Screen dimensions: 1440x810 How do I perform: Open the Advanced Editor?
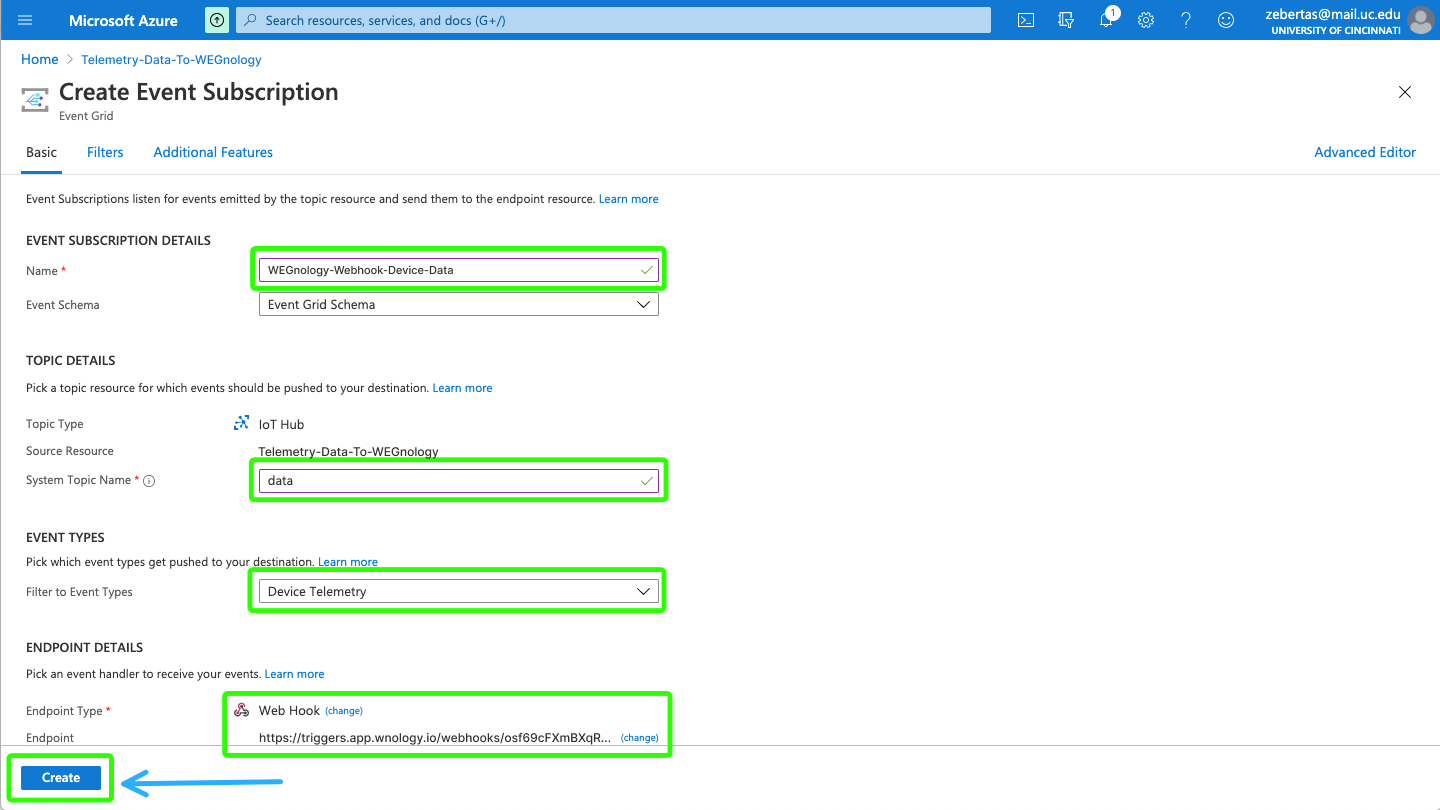click(x=1365, y=152)
